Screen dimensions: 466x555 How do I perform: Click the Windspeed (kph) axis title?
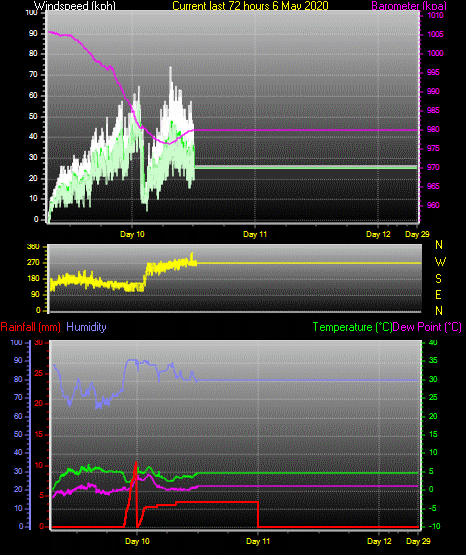pos(75,6)
